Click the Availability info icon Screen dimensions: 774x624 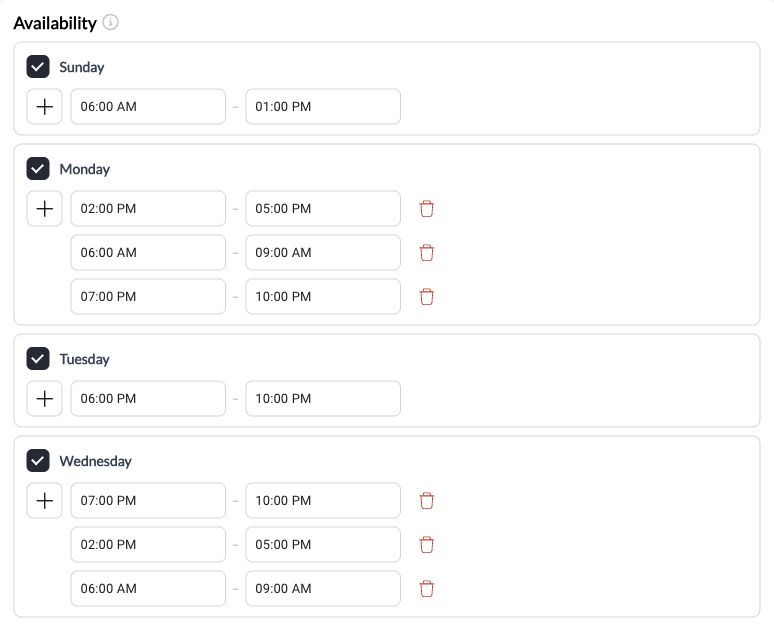coord(110,22)
